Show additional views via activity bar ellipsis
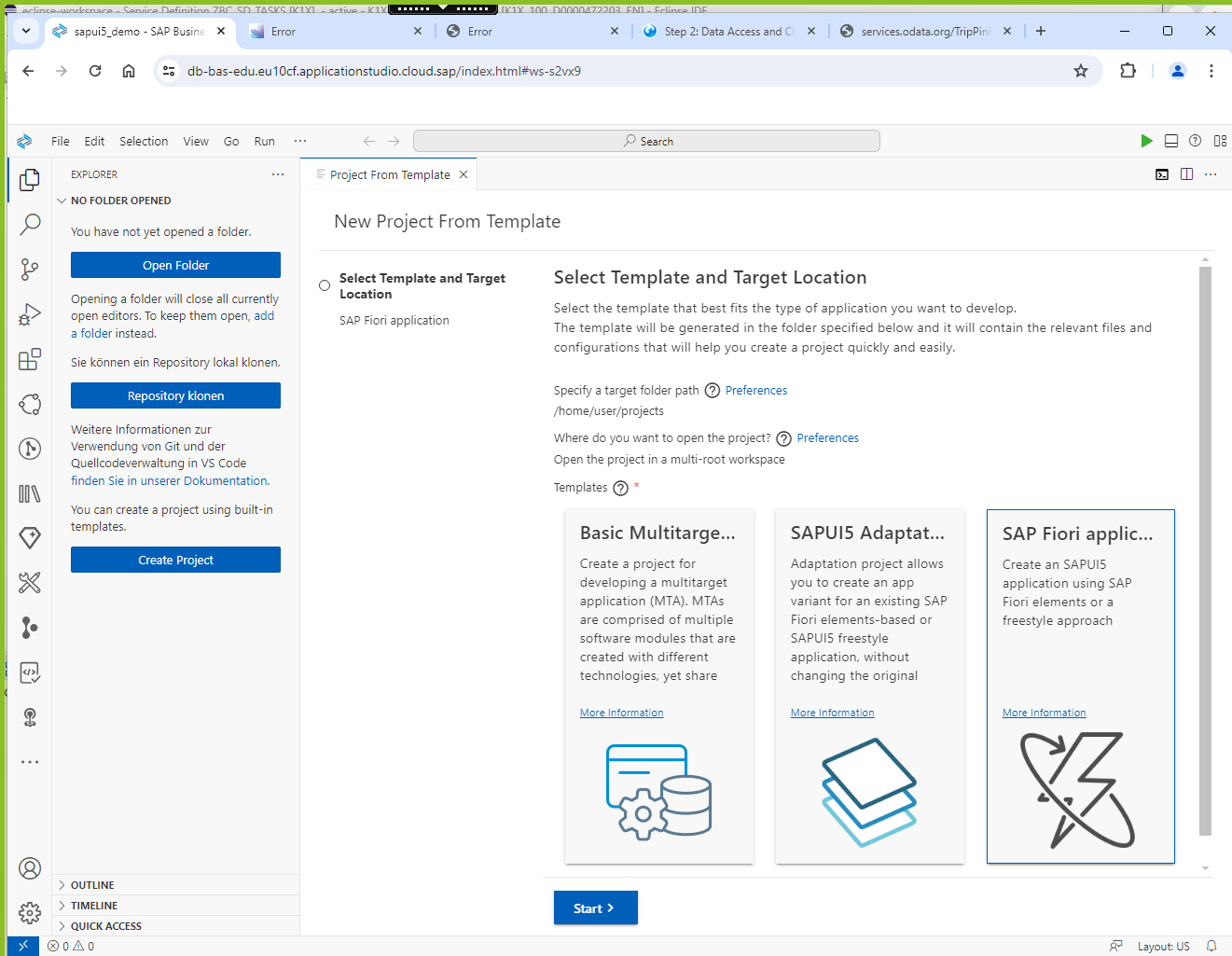 [x=30, y=762]
